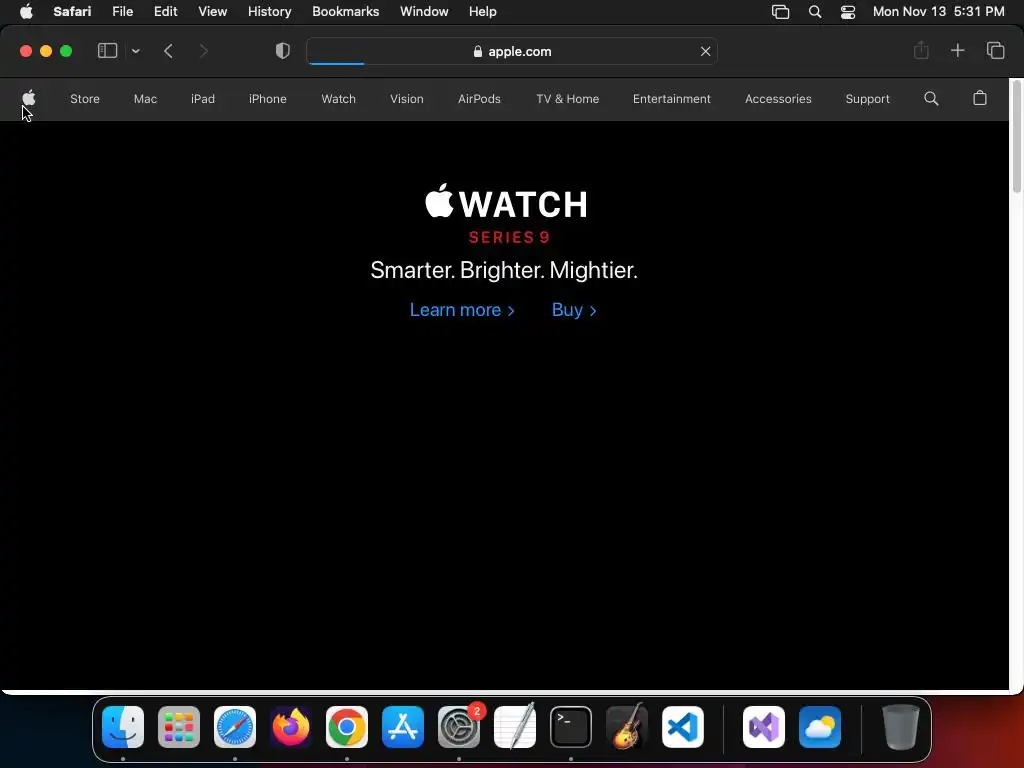
Task: Open the Trash in the Dock
Action: 901,727
